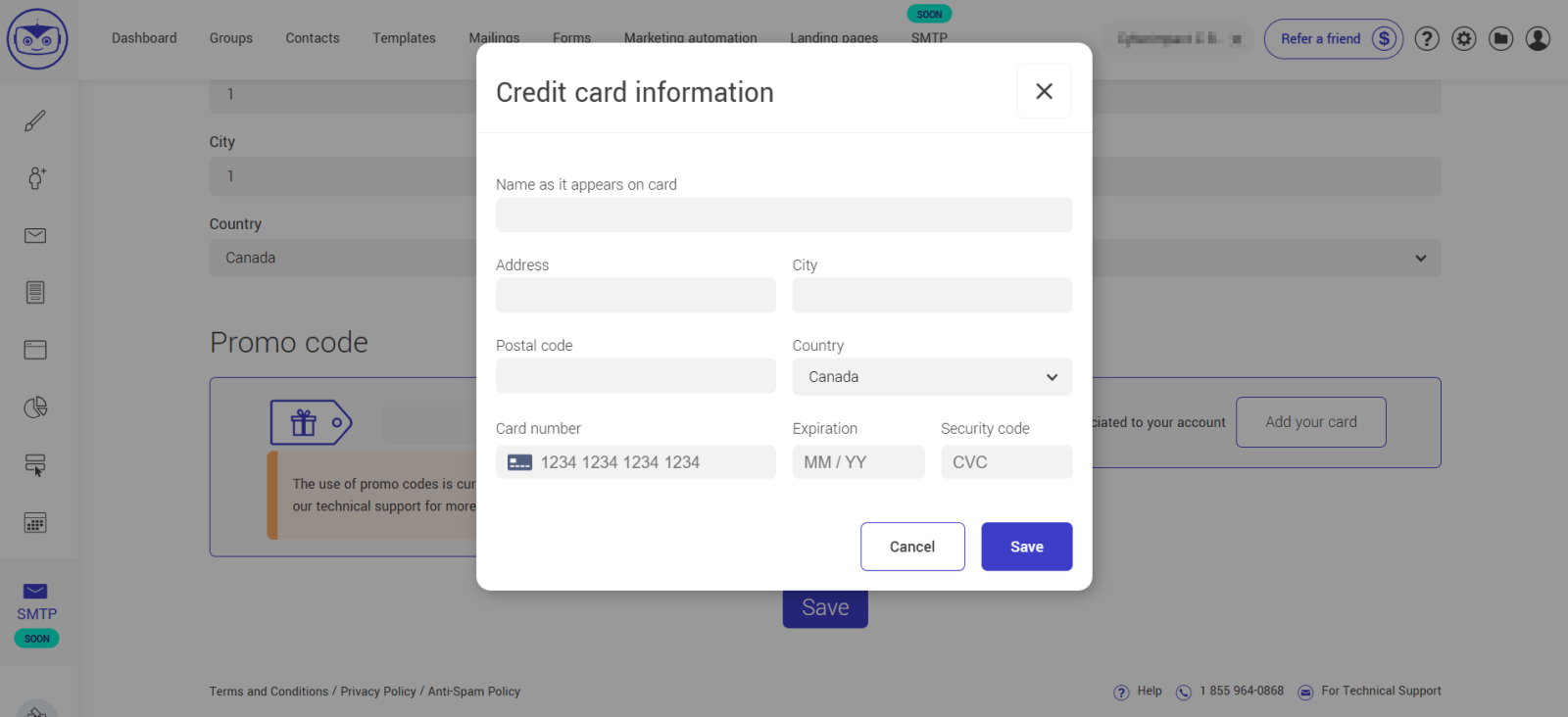Save the credit card information
This screenshot has height=717, width=1568.
pyautogui.click(x=1026, y=547)
